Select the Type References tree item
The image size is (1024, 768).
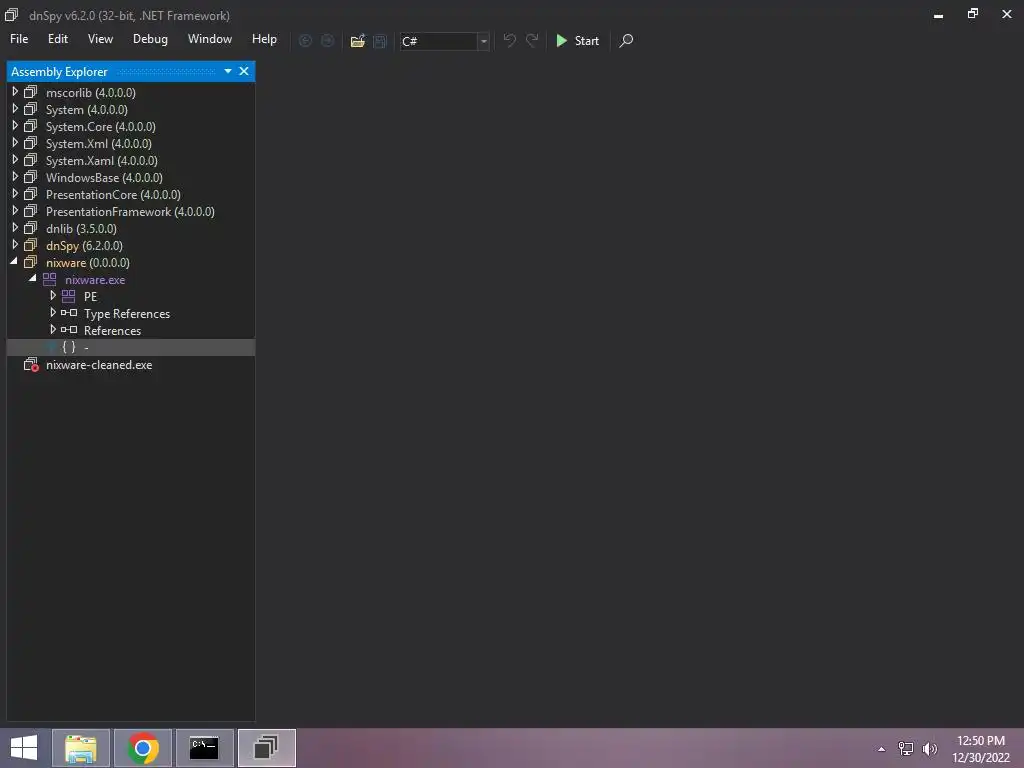(131, 313)
